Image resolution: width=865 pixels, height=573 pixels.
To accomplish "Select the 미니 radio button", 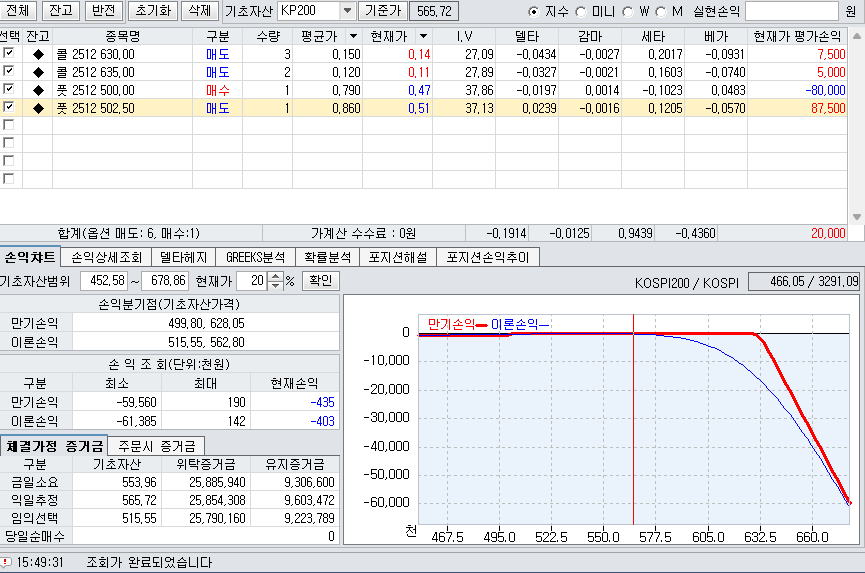I will coord(580,12).
